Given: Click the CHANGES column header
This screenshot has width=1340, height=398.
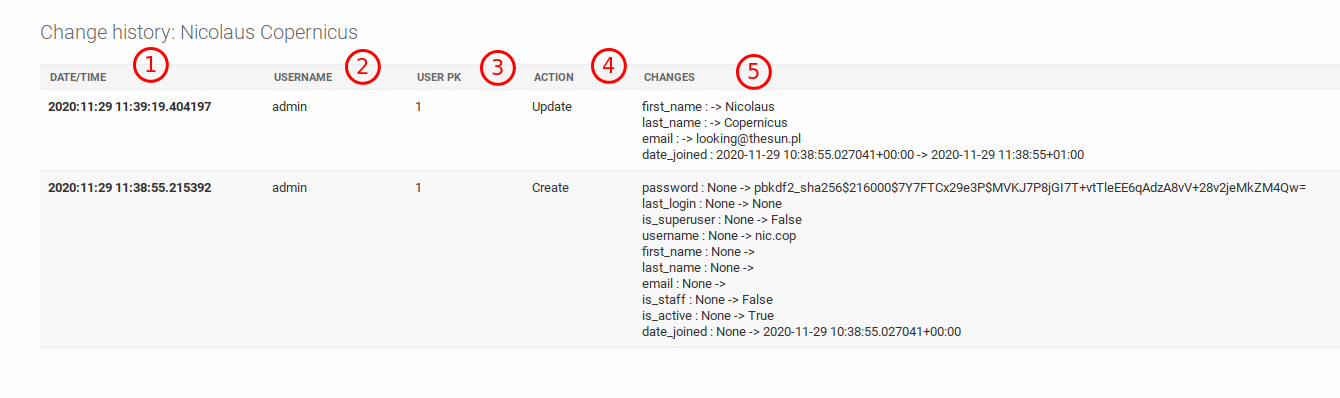Looking at the screenshot, I should coord(669,77).
